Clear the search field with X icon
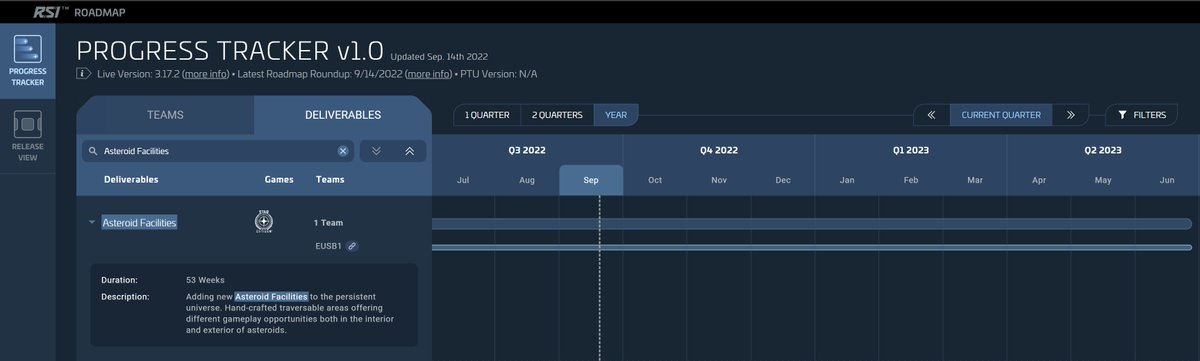The width and height of the screenshot is (1200, 361). (x=342, y=151)
